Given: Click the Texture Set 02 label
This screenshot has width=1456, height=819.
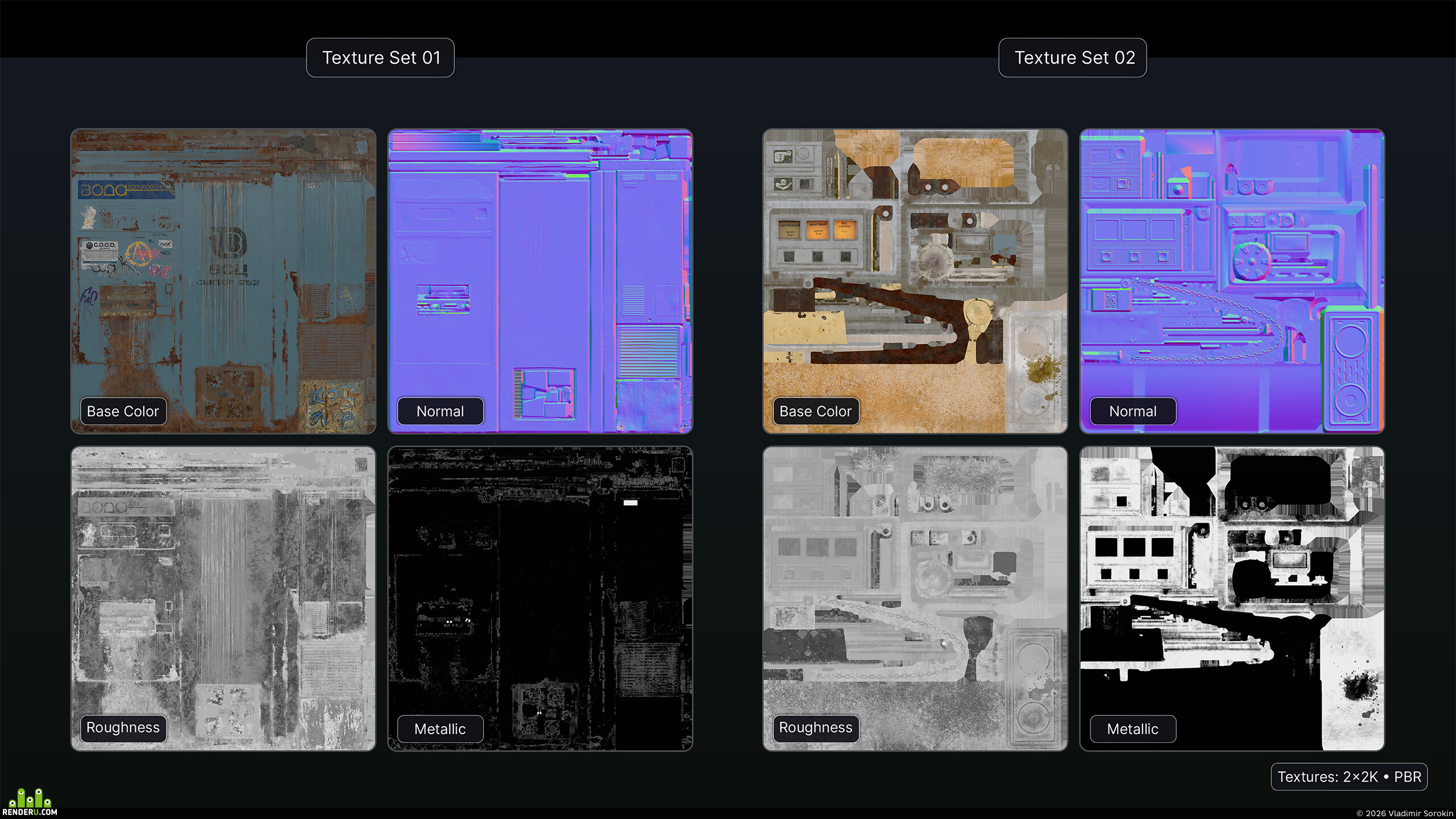Looking at the screenshot, I should pos(1073,57).
